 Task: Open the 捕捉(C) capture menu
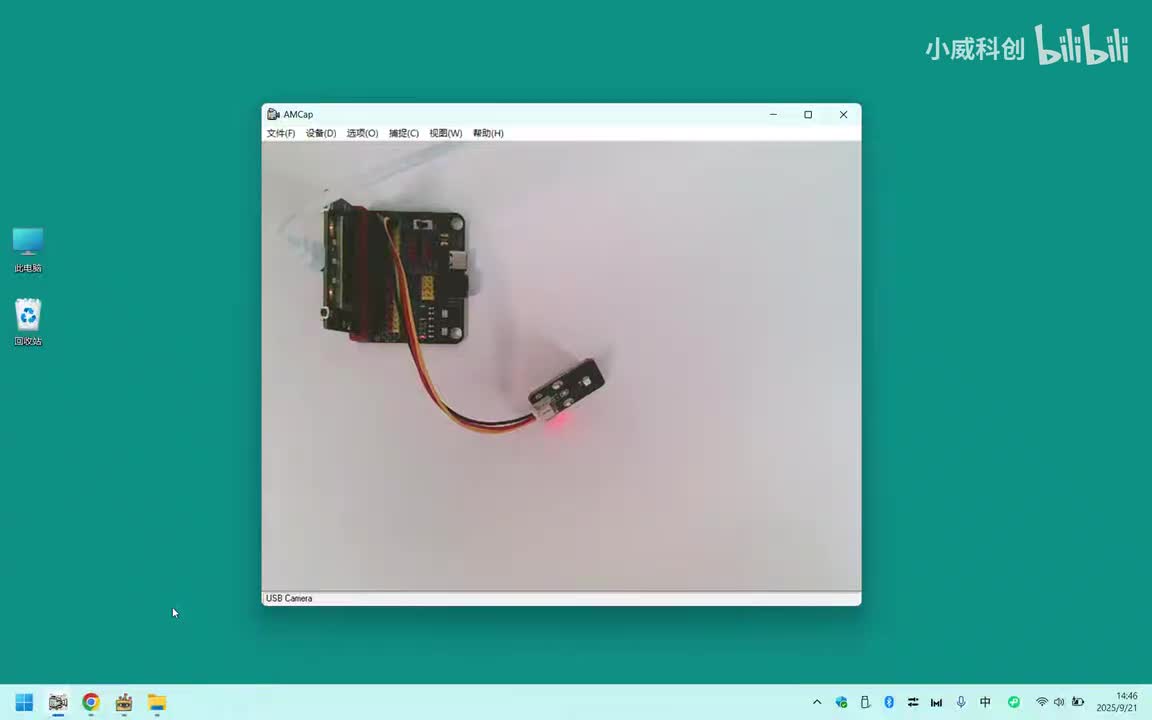click(403, 133)
